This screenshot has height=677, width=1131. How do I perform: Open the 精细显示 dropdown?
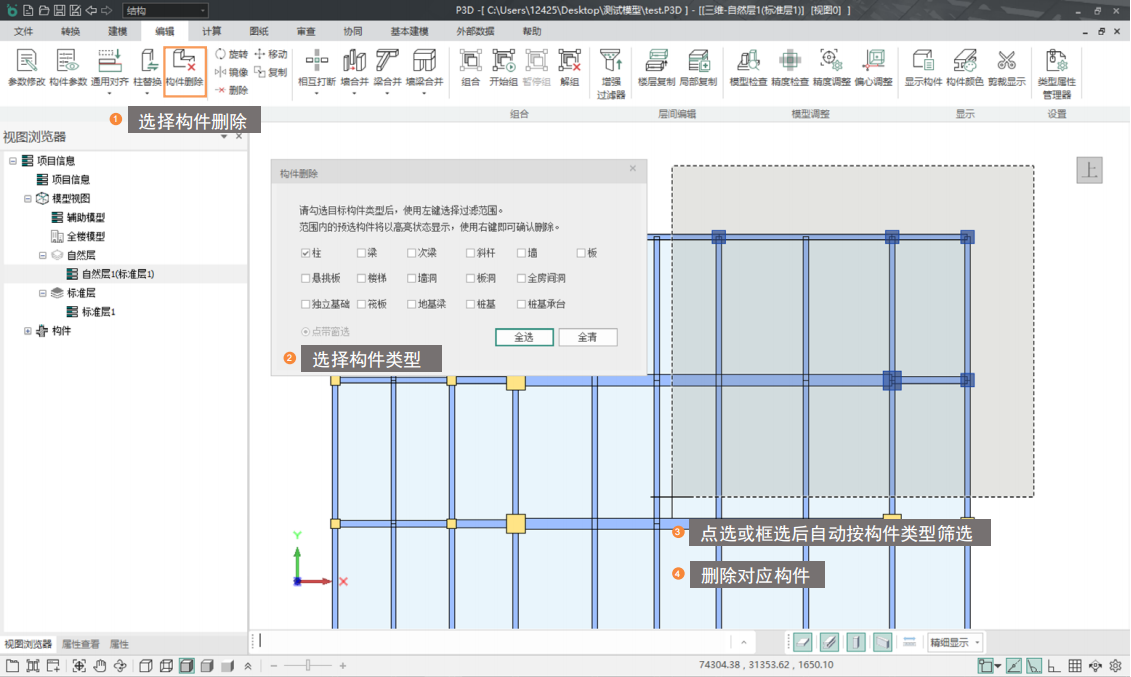[x=955, y=642]
